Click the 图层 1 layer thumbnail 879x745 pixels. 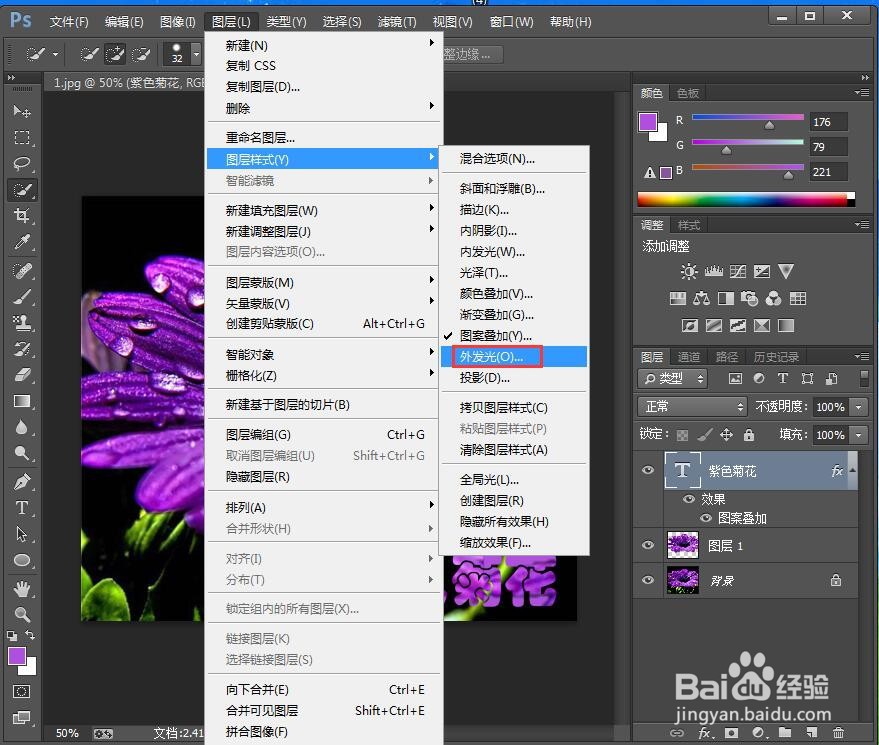684,545
